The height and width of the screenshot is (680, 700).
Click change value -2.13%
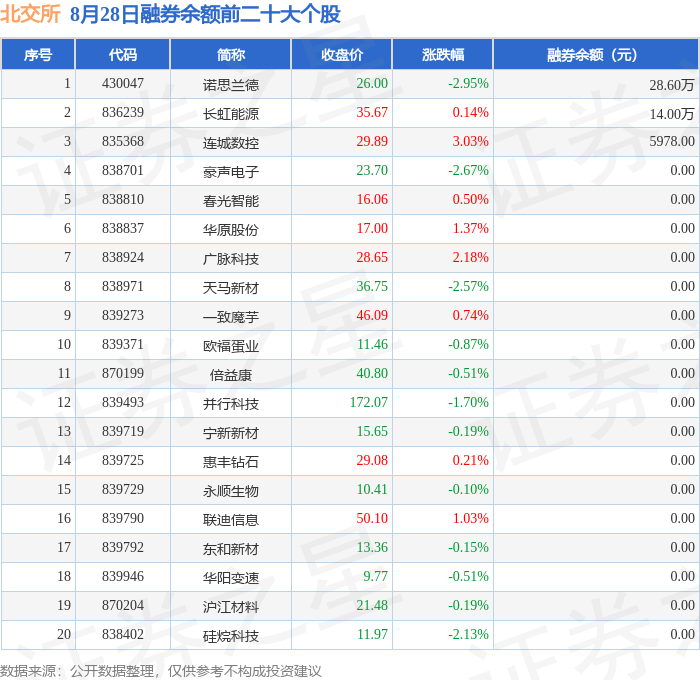coord(468,635)
